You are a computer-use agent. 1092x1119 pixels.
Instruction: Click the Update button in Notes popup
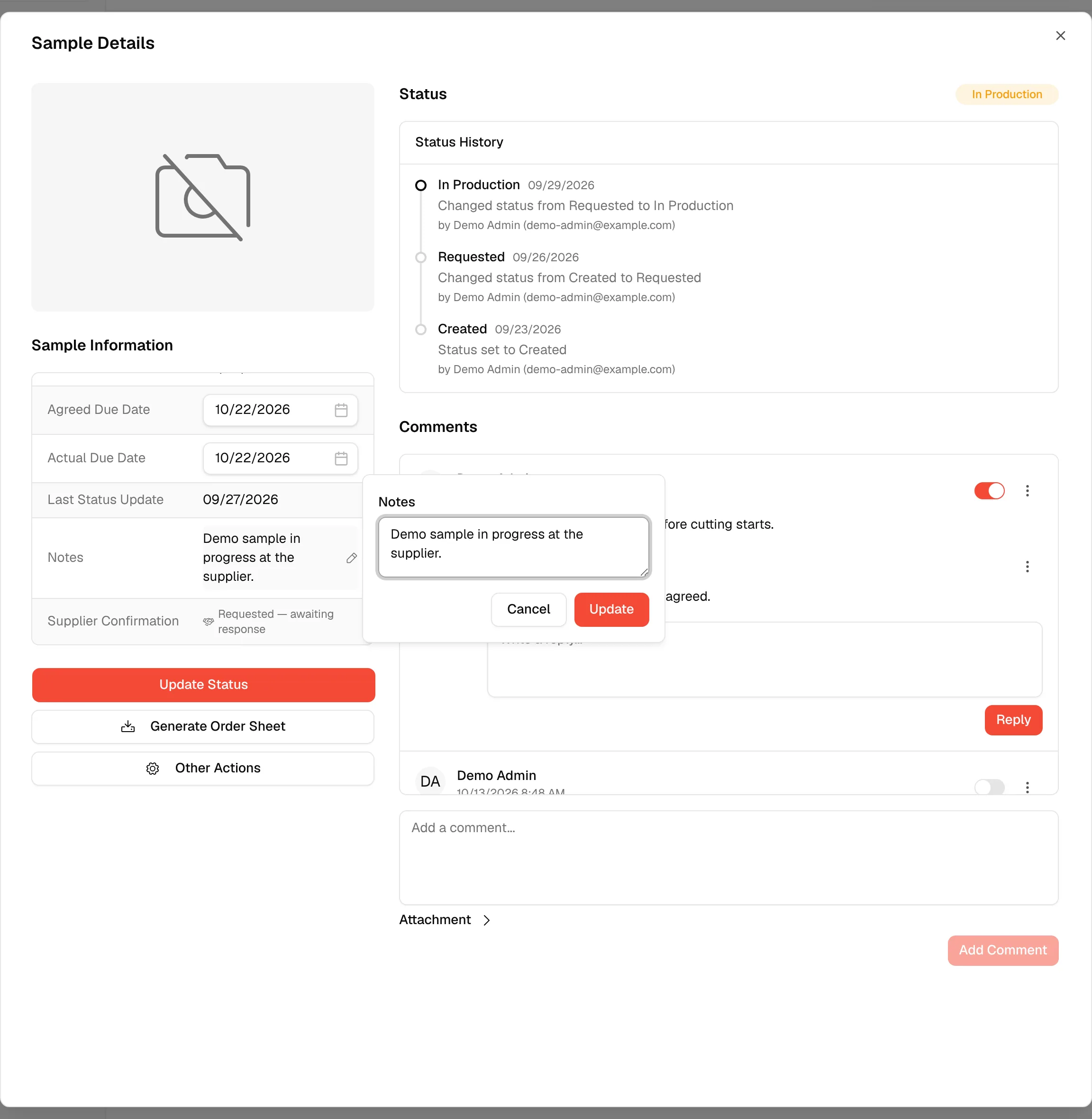(x=611, y=609)
